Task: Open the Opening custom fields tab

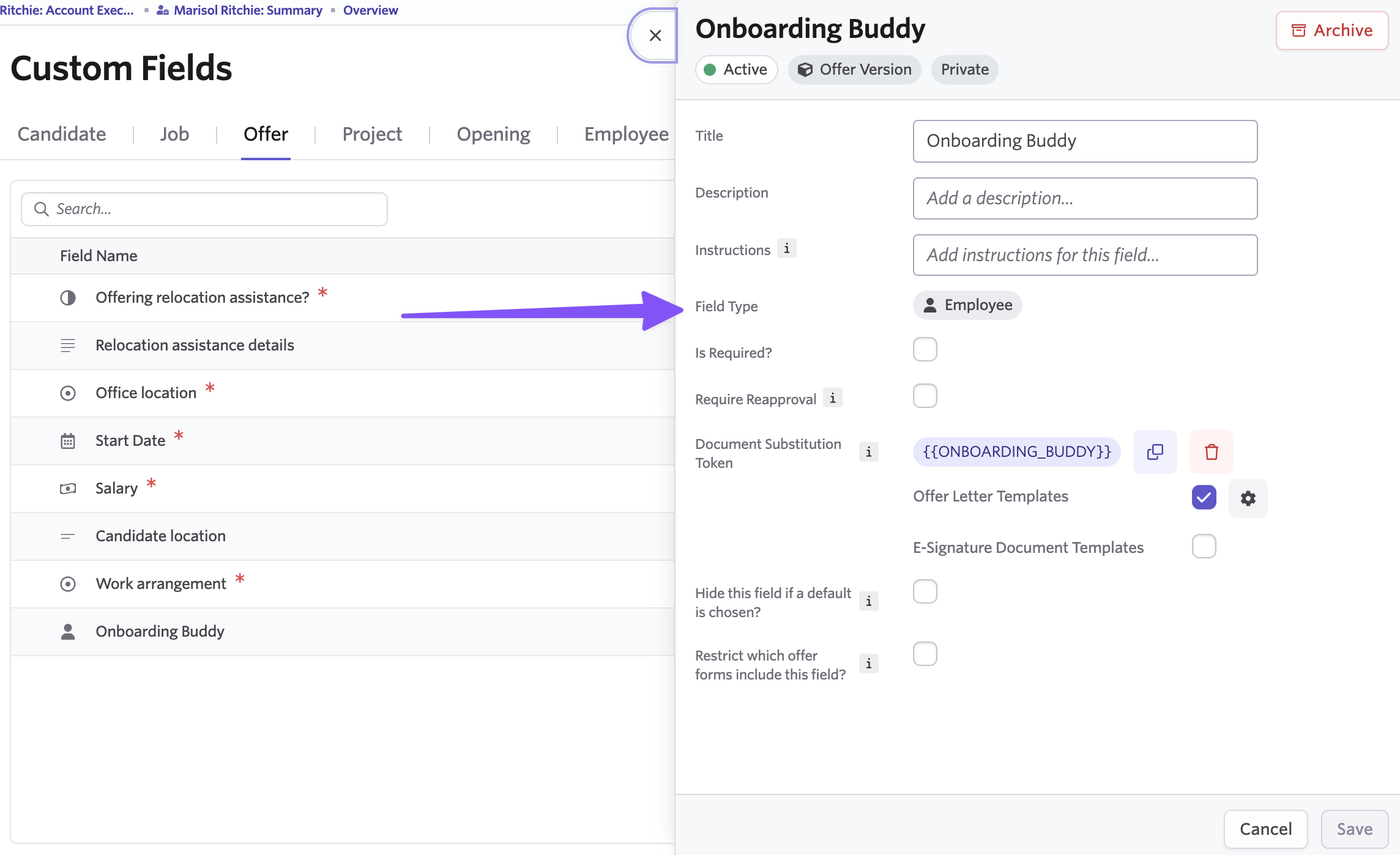Action: [493, 134]
